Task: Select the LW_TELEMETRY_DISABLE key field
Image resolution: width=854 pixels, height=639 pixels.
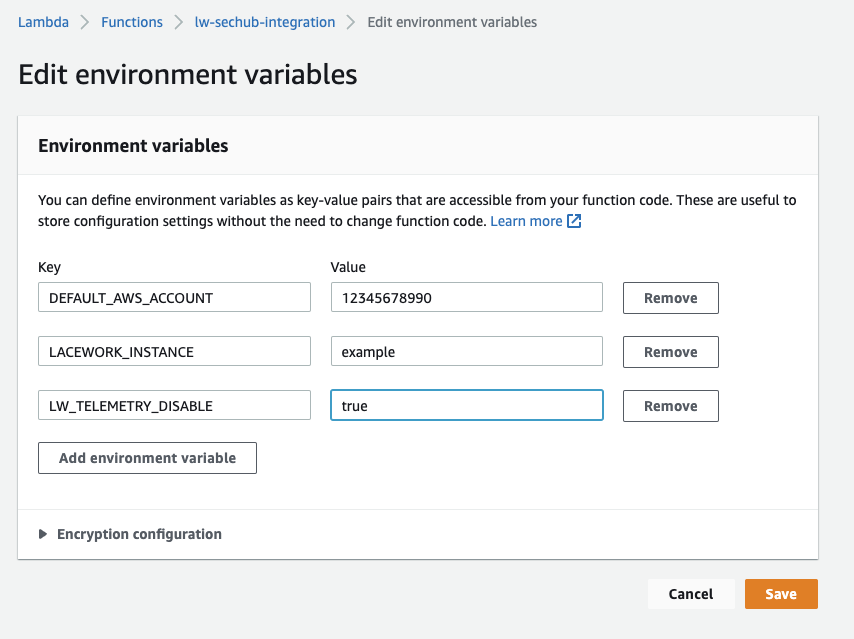Action: [174, 404]
